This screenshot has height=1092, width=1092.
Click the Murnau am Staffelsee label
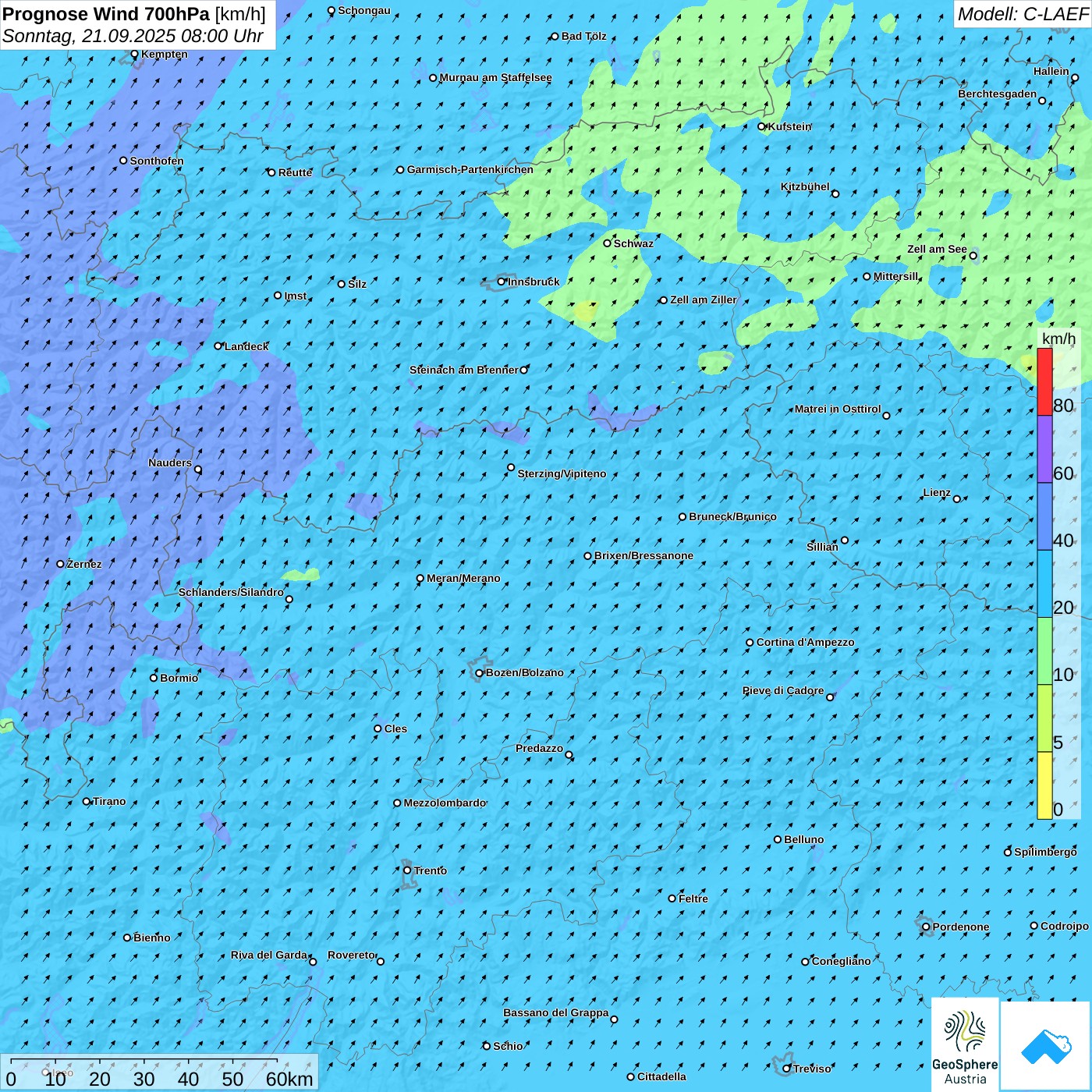tap(495, 77)
